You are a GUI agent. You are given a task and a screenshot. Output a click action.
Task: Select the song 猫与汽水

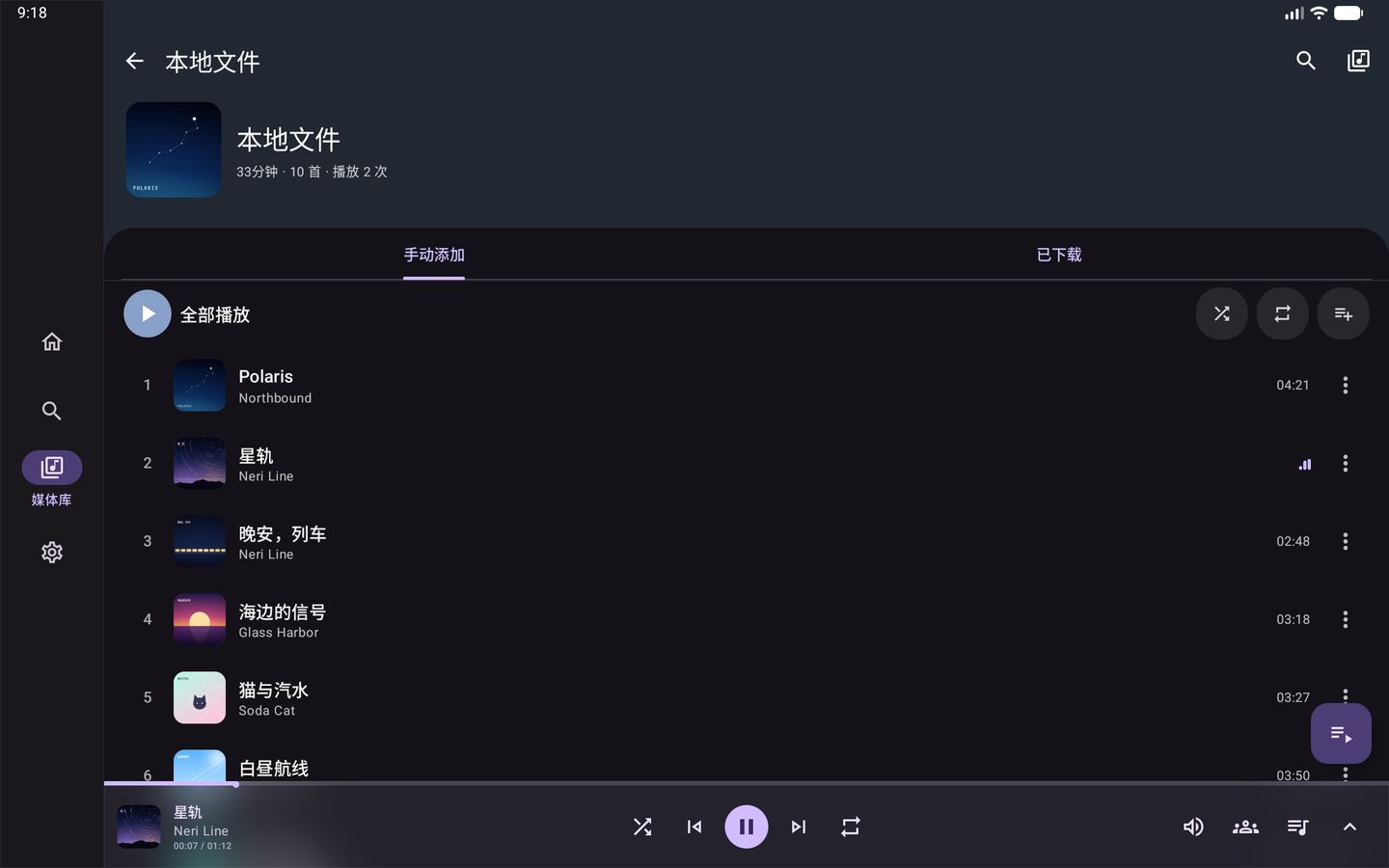(747, 697)
